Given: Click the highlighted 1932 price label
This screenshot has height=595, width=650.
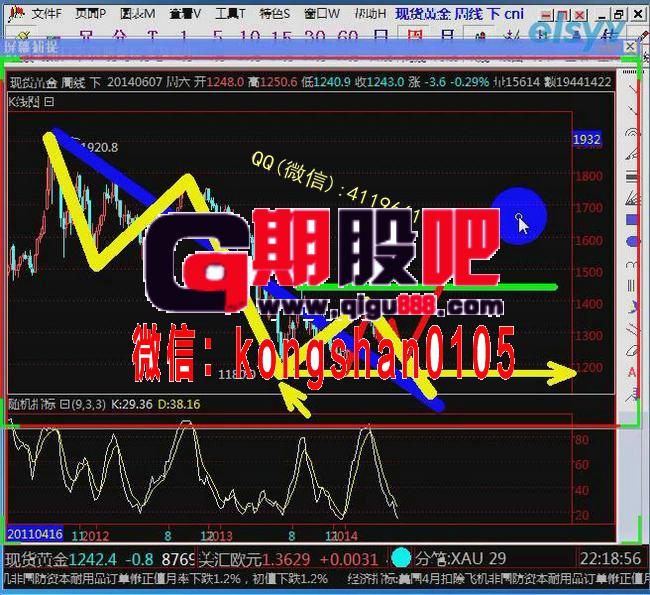Looking at the screenshot, I should (x=587, y=139).
